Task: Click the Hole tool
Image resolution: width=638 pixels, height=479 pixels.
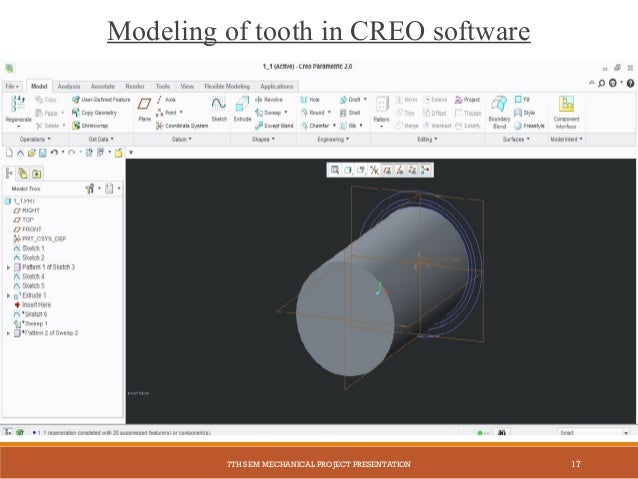Action: click(310, 100)
